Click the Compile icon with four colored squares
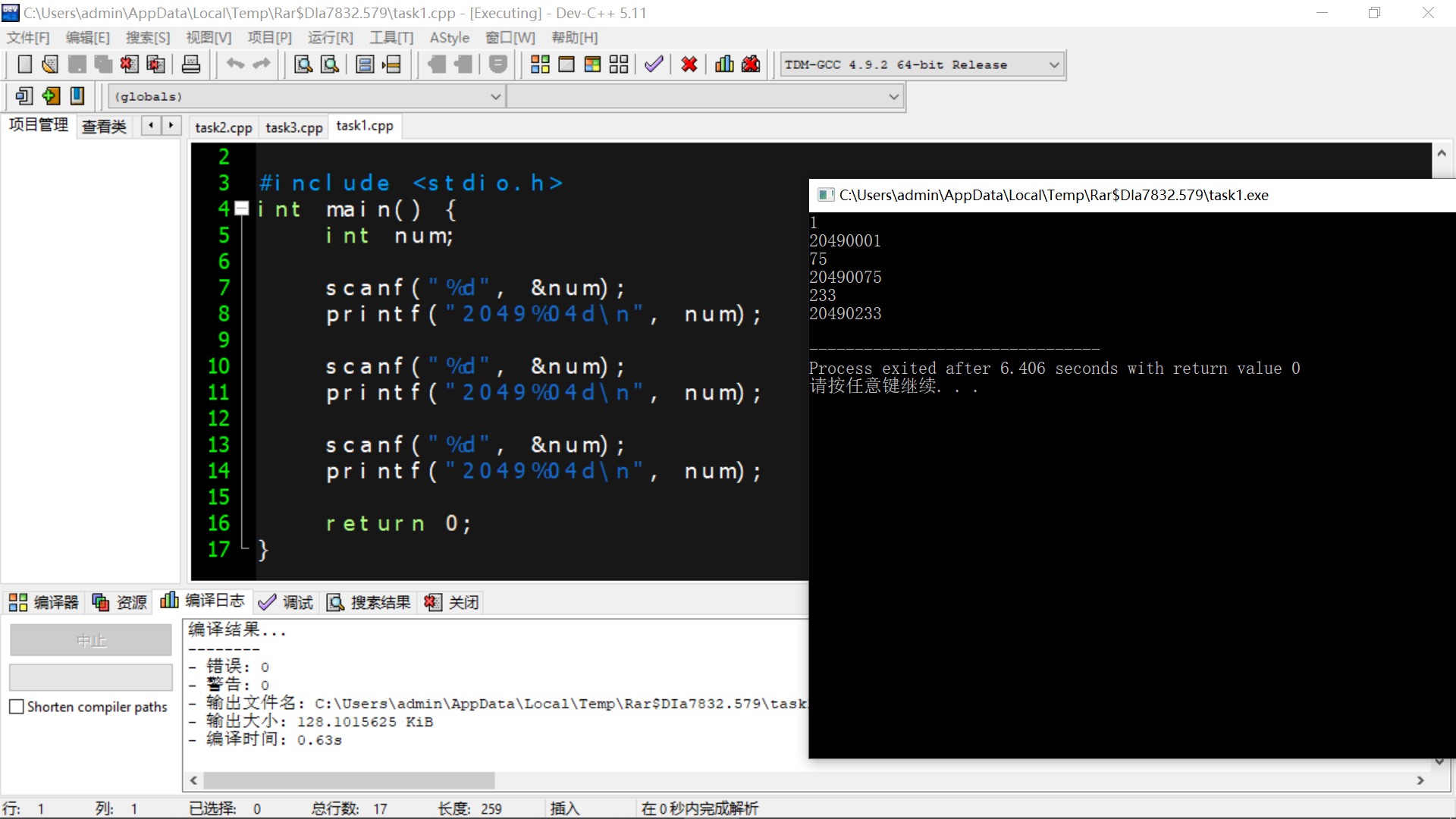The image size is (1456, 819). click(x=540, y=64)
